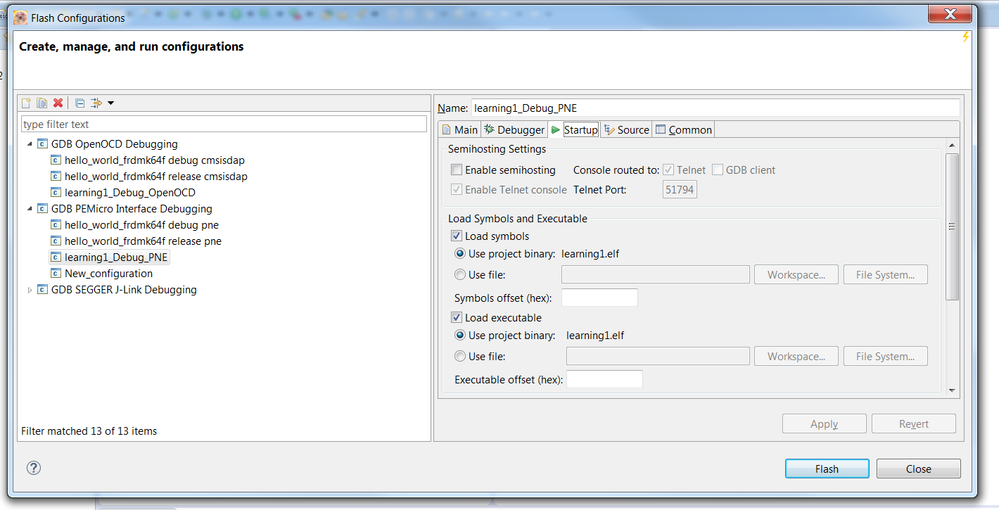
Task: Toggle Enable Telnet console checkbox
Action: point(456,189)
